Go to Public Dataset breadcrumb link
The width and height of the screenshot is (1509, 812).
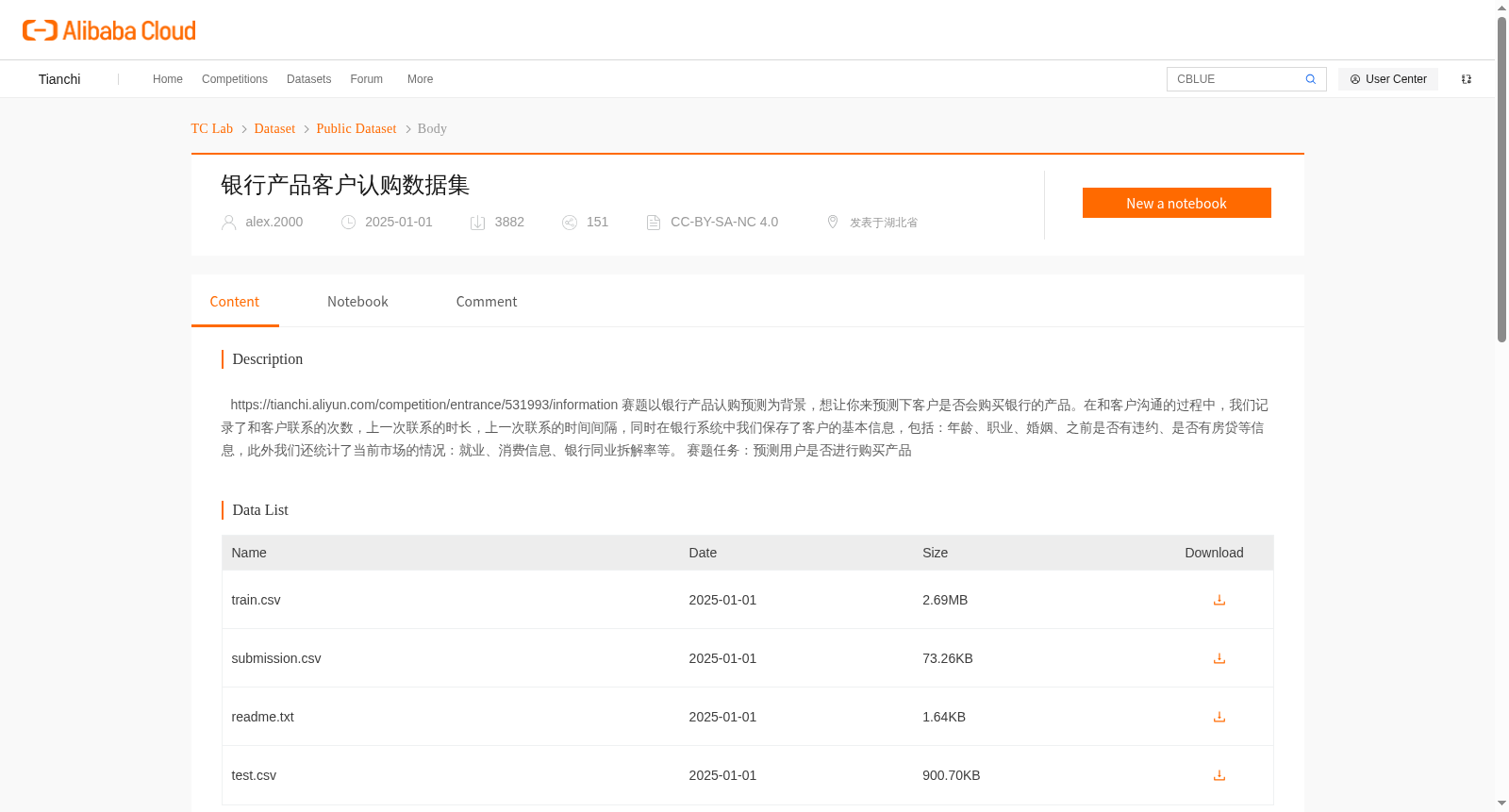357,128
